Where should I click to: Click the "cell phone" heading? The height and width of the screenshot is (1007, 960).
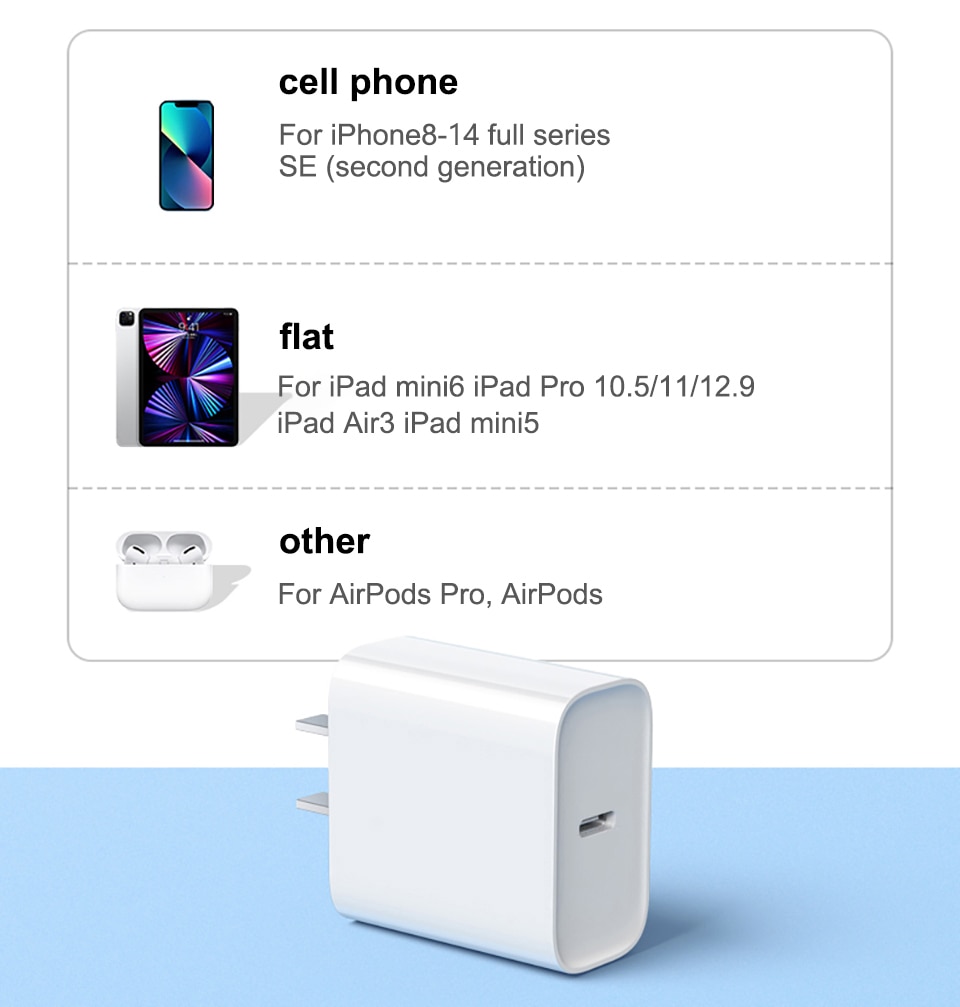tap(368, 83)
